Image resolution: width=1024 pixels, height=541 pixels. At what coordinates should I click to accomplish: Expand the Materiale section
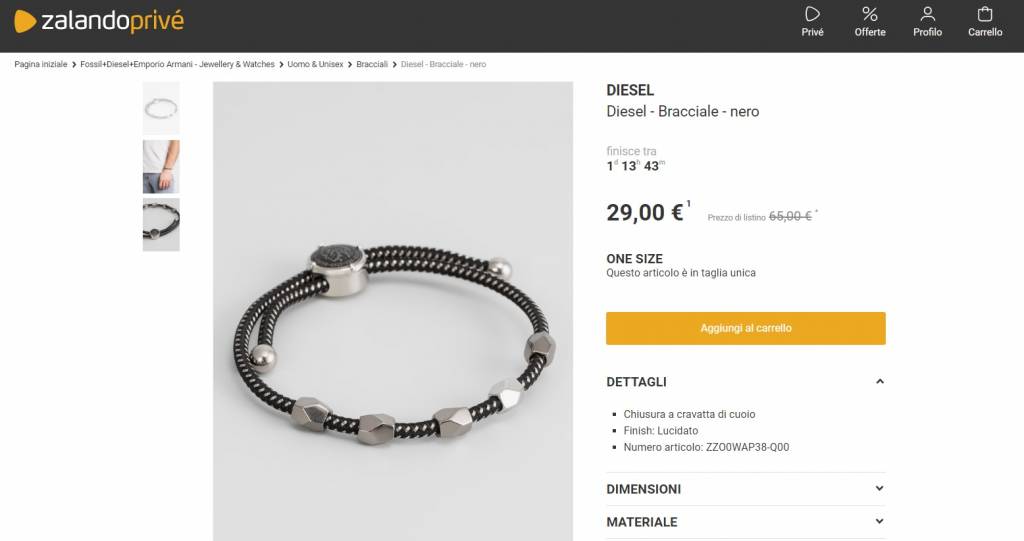coord(746,521)
